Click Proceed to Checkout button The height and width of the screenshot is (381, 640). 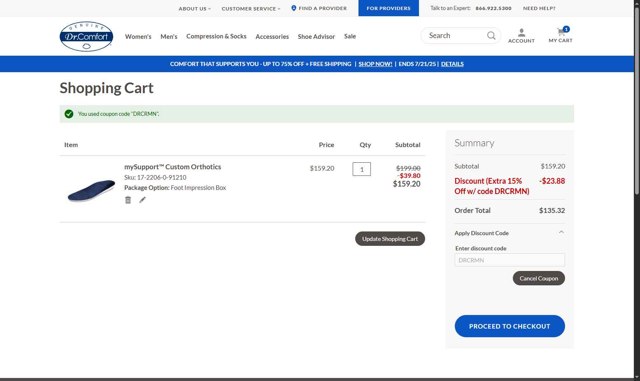click(x=509, y=326)
